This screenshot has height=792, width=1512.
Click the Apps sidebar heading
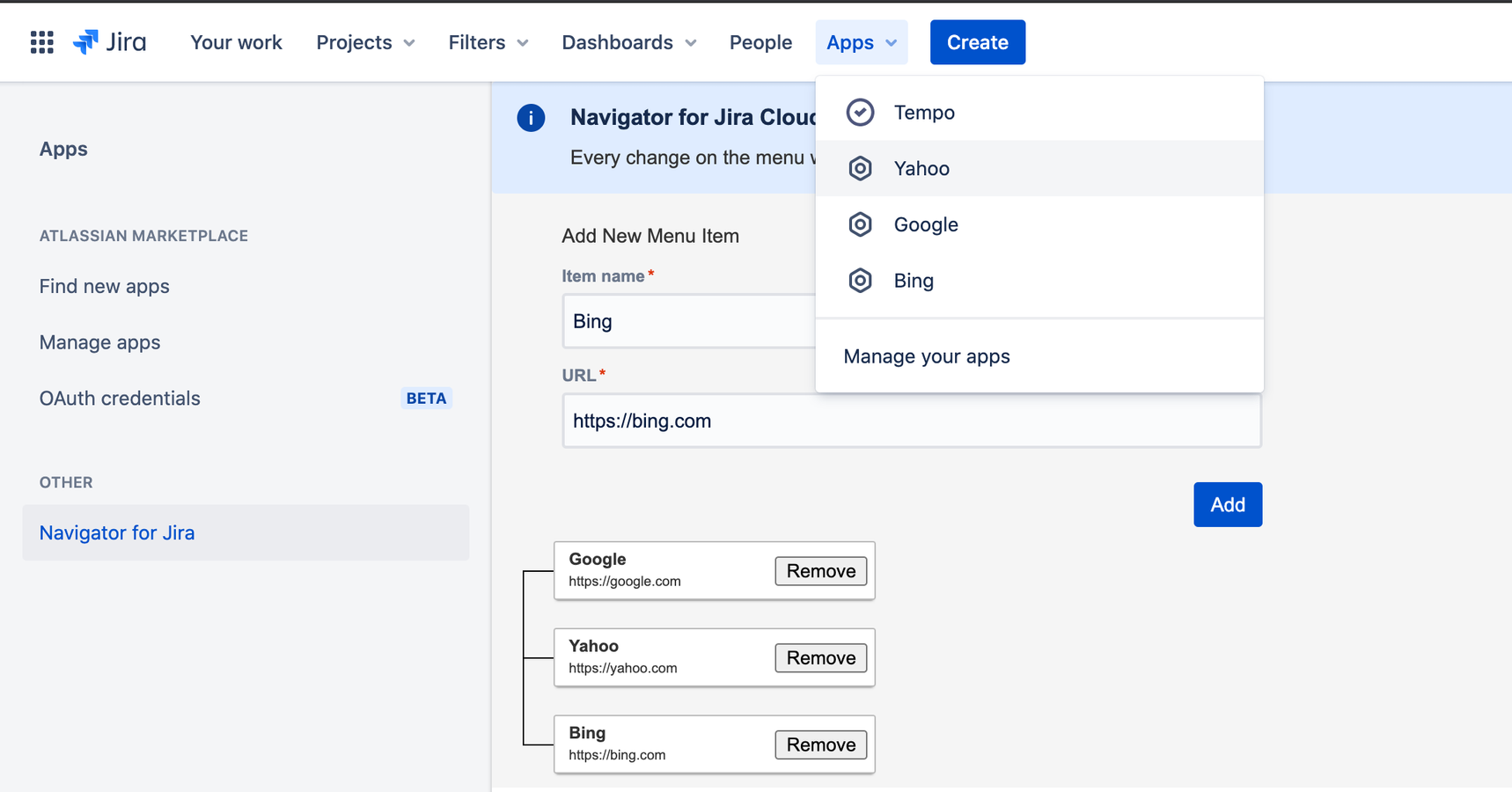click(63, 149)
